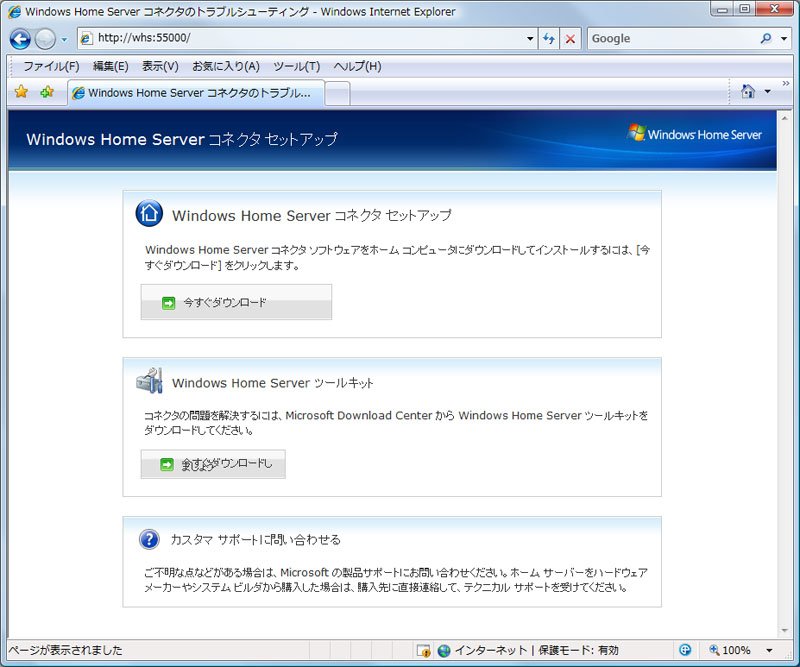The image size is (800, 667).
Task: Click the scrollbar up arrow
Action: [785, 118]
